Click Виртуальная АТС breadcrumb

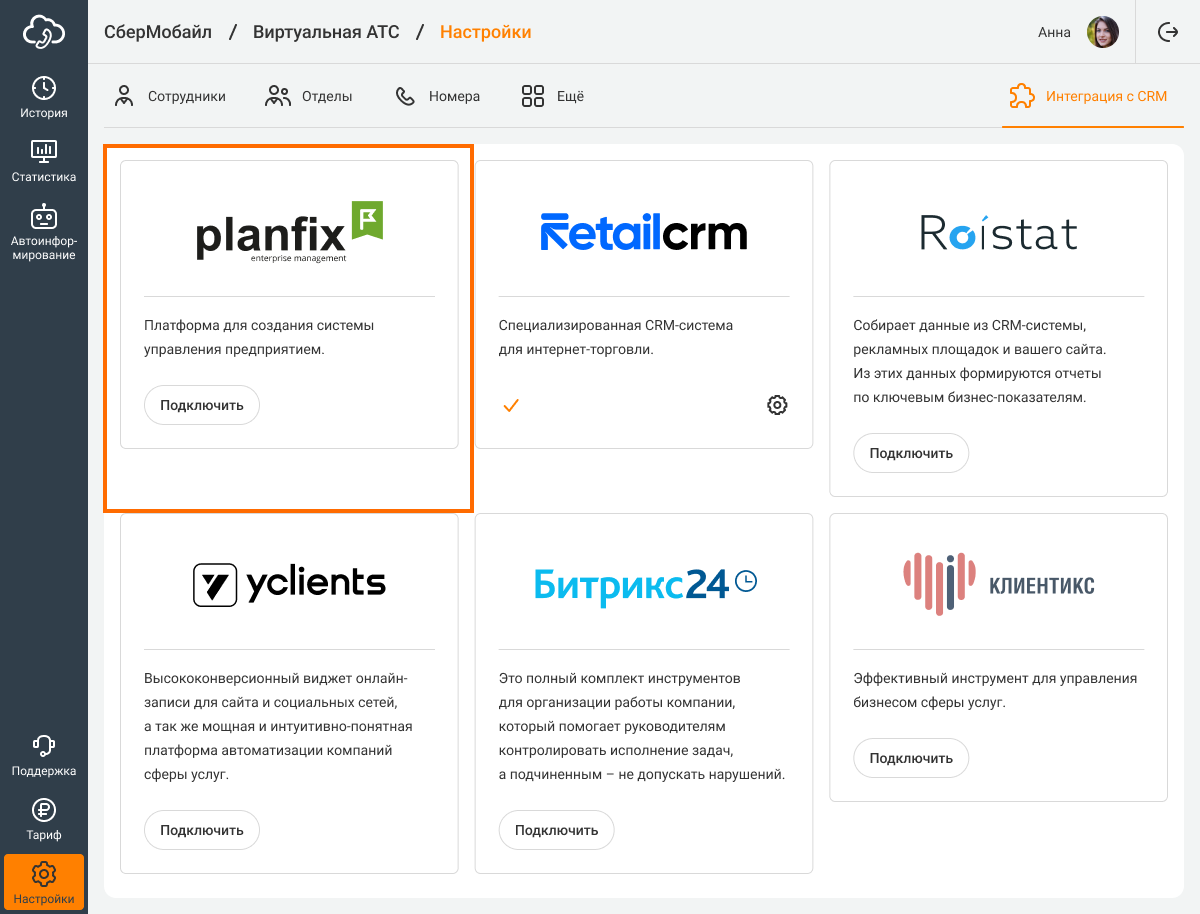(326, 32)
